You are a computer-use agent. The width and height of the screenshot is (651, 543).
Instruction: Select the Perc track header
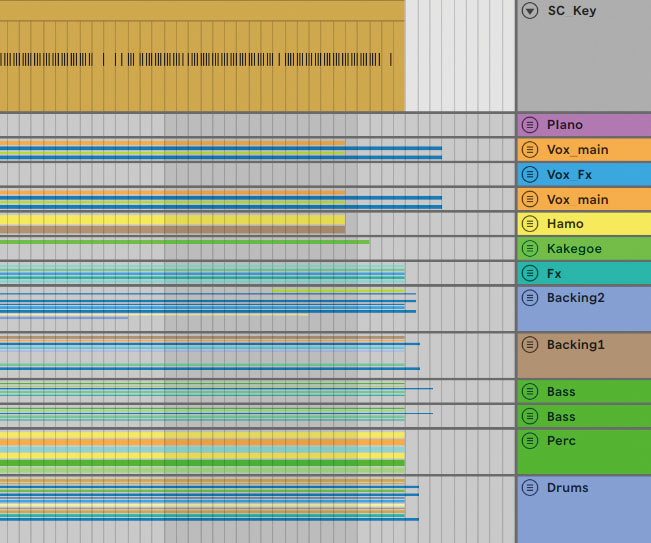(584, 452)
